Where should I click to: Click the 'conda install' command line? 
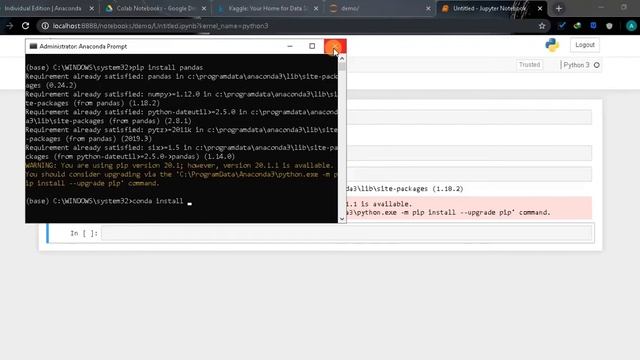click(x=109, y=201)
